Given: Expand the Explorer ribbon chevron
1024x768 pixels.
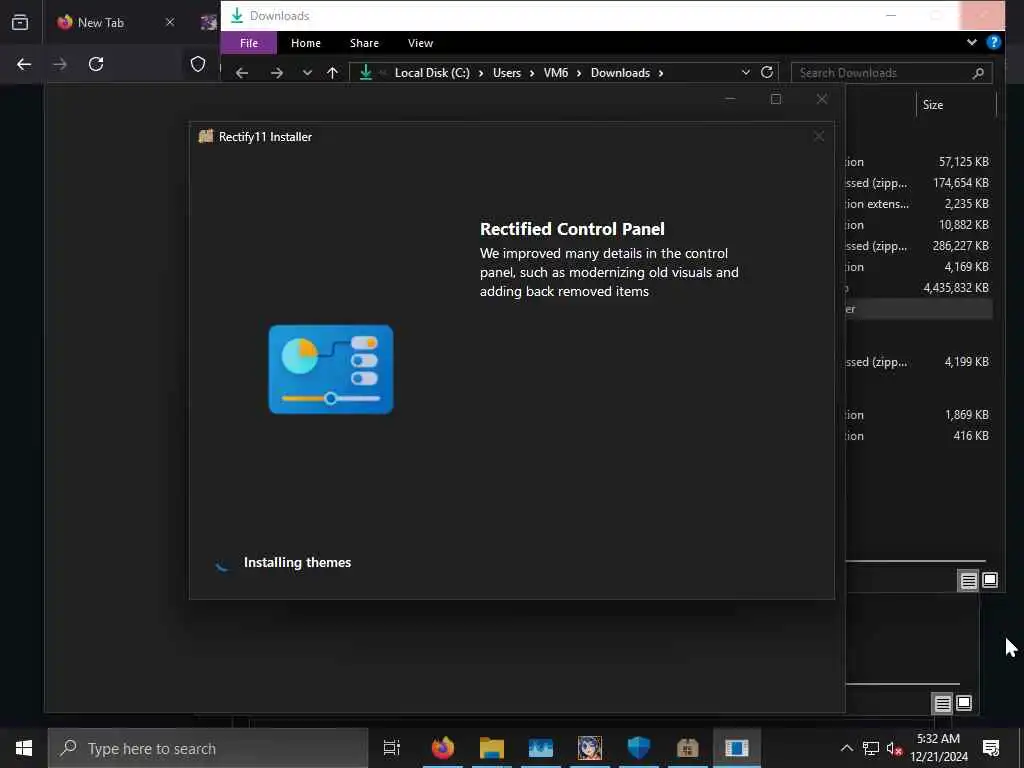Looking at the screenshot, I should point(972,42).
